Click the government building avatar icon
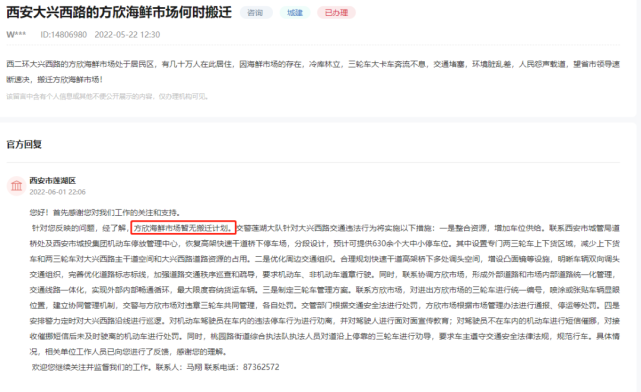This screenshot has height=392, width=641. 16,186
